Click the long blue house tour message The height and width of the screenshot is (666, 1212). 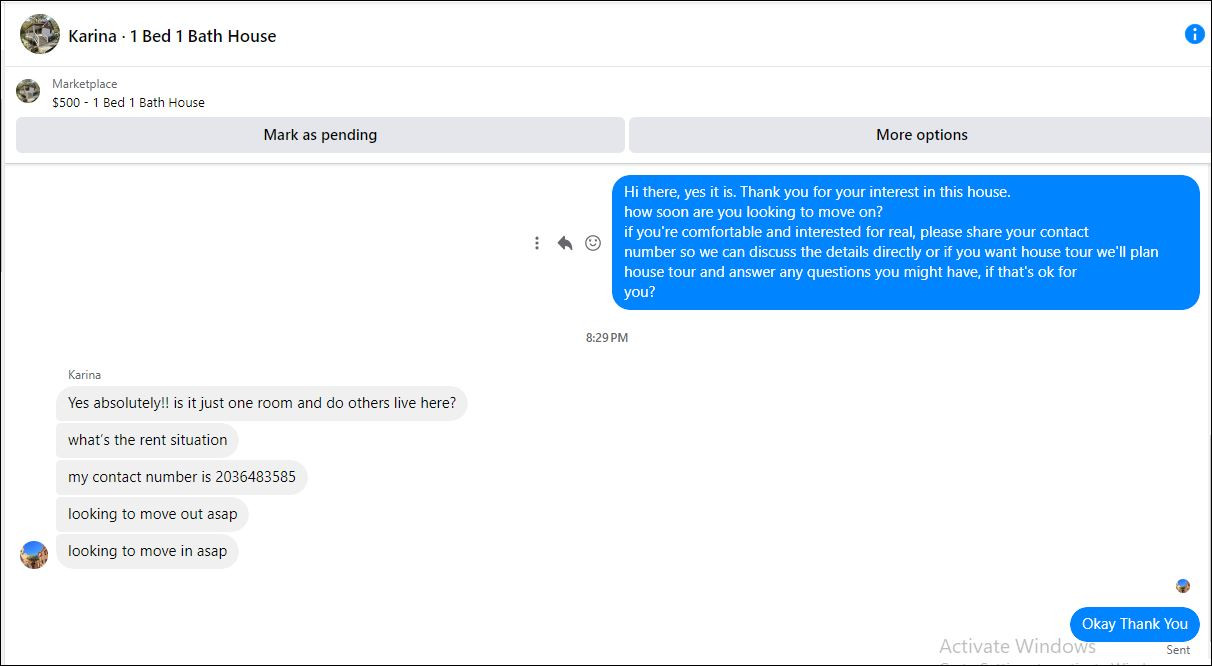905,242
